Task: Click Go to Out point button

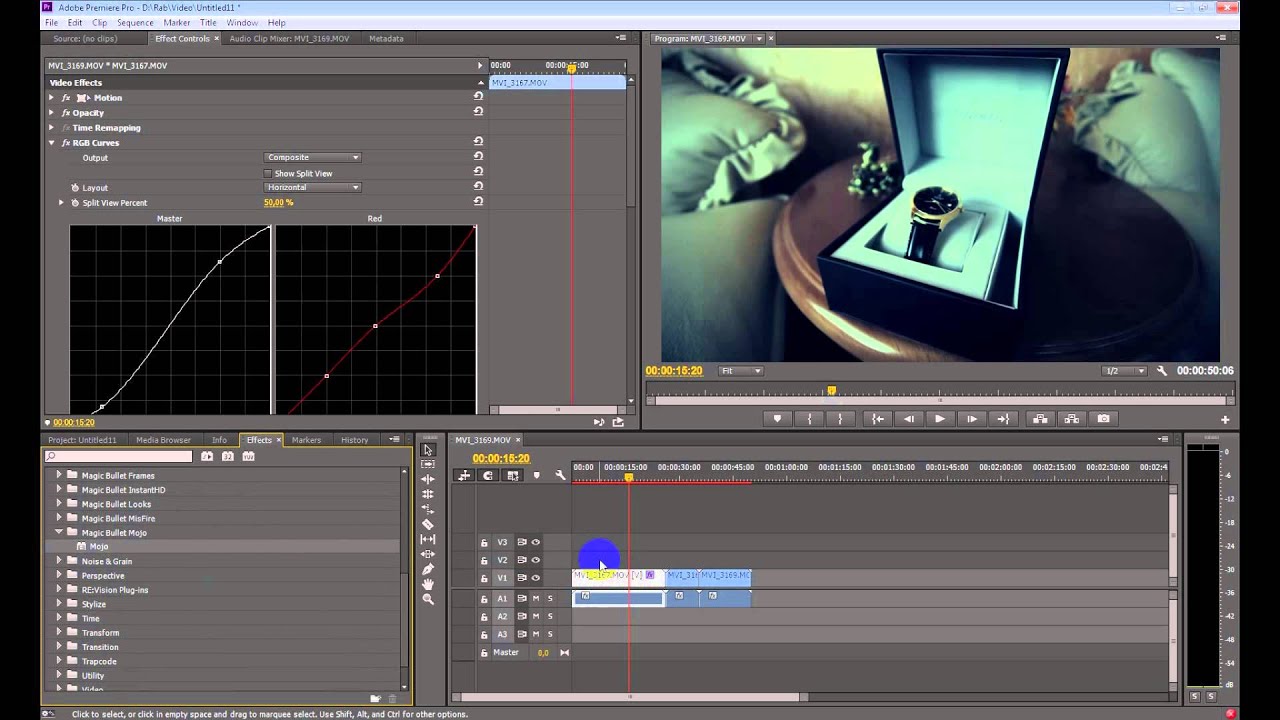Action: coord(1003,419)
